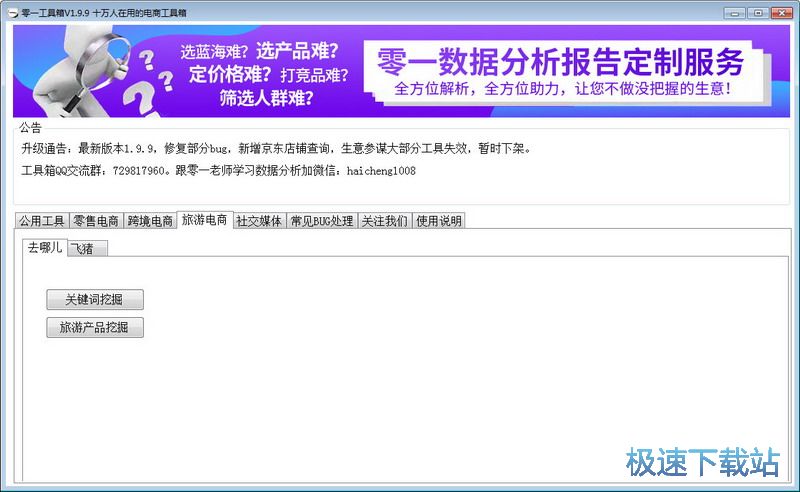800x492 pixels.
Task: Switch to the 飞猪 sub-tab
Action: (87, 249)
